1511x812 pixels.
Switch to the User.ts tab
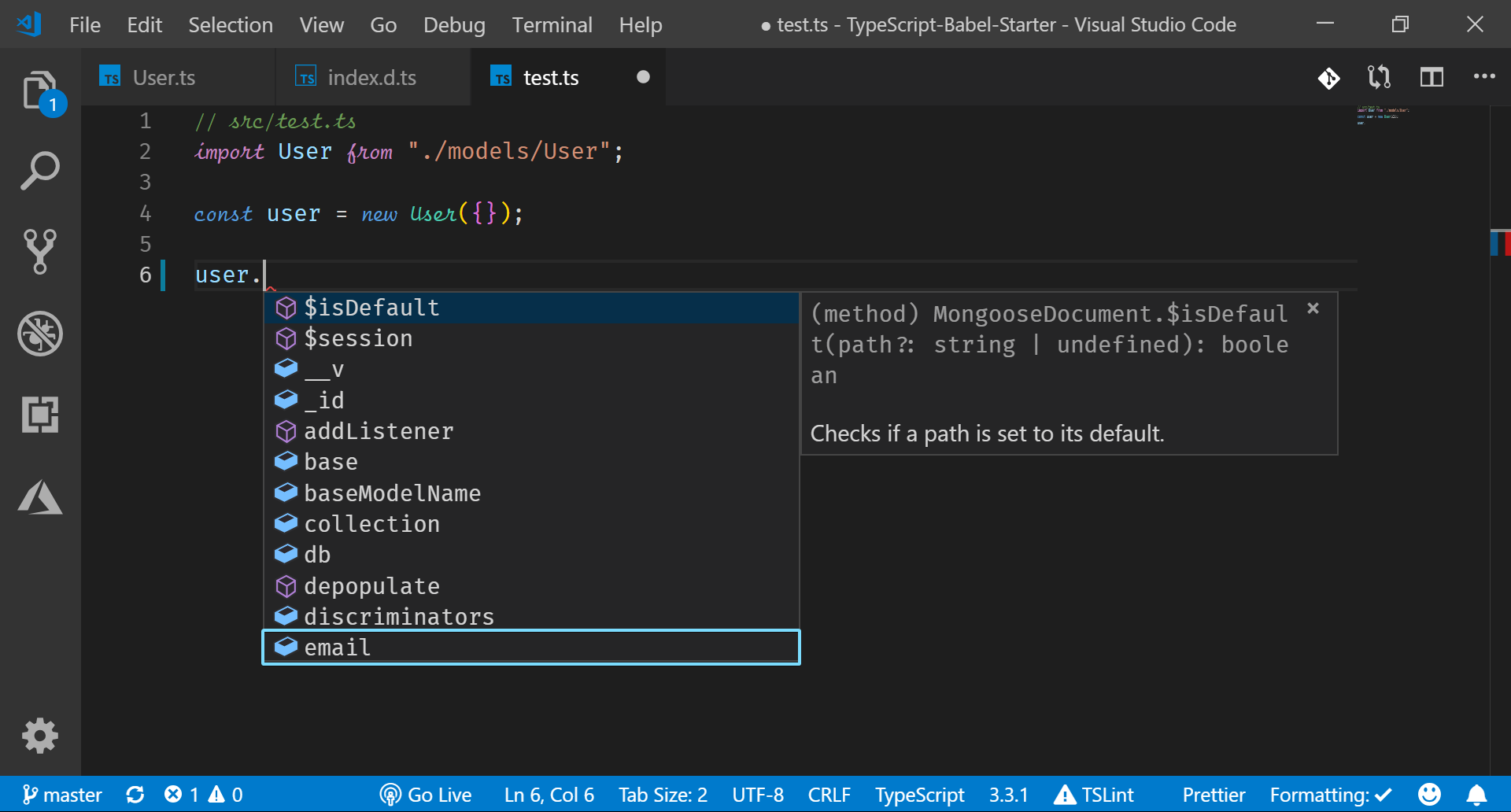(x=164, y=77)
